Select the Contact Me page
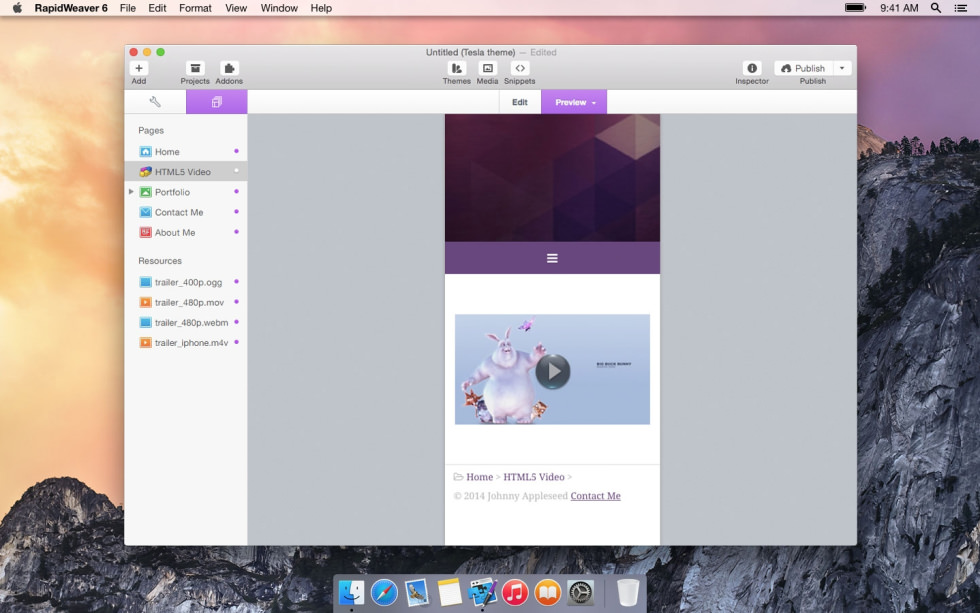Screen dimensions: 980x613 click(186, 212)
